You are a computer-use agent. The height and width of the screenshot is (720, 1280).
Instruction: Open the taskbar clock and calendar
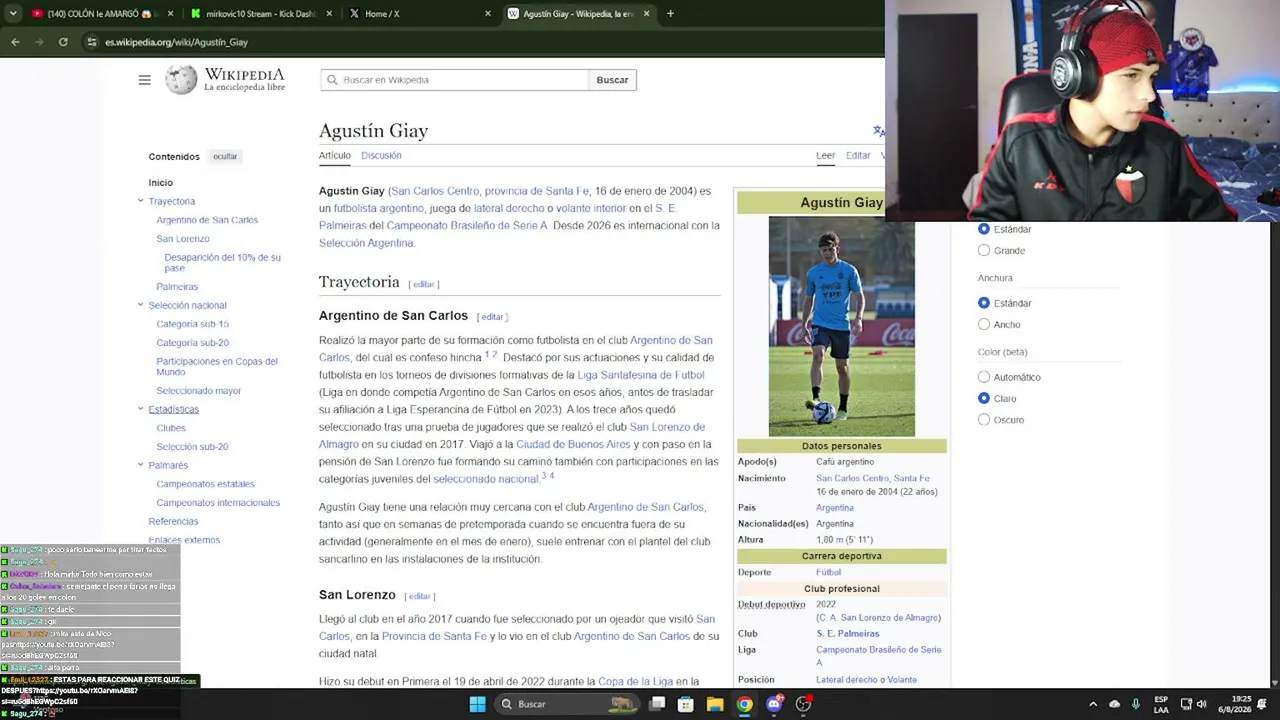tap(1235, 704)
